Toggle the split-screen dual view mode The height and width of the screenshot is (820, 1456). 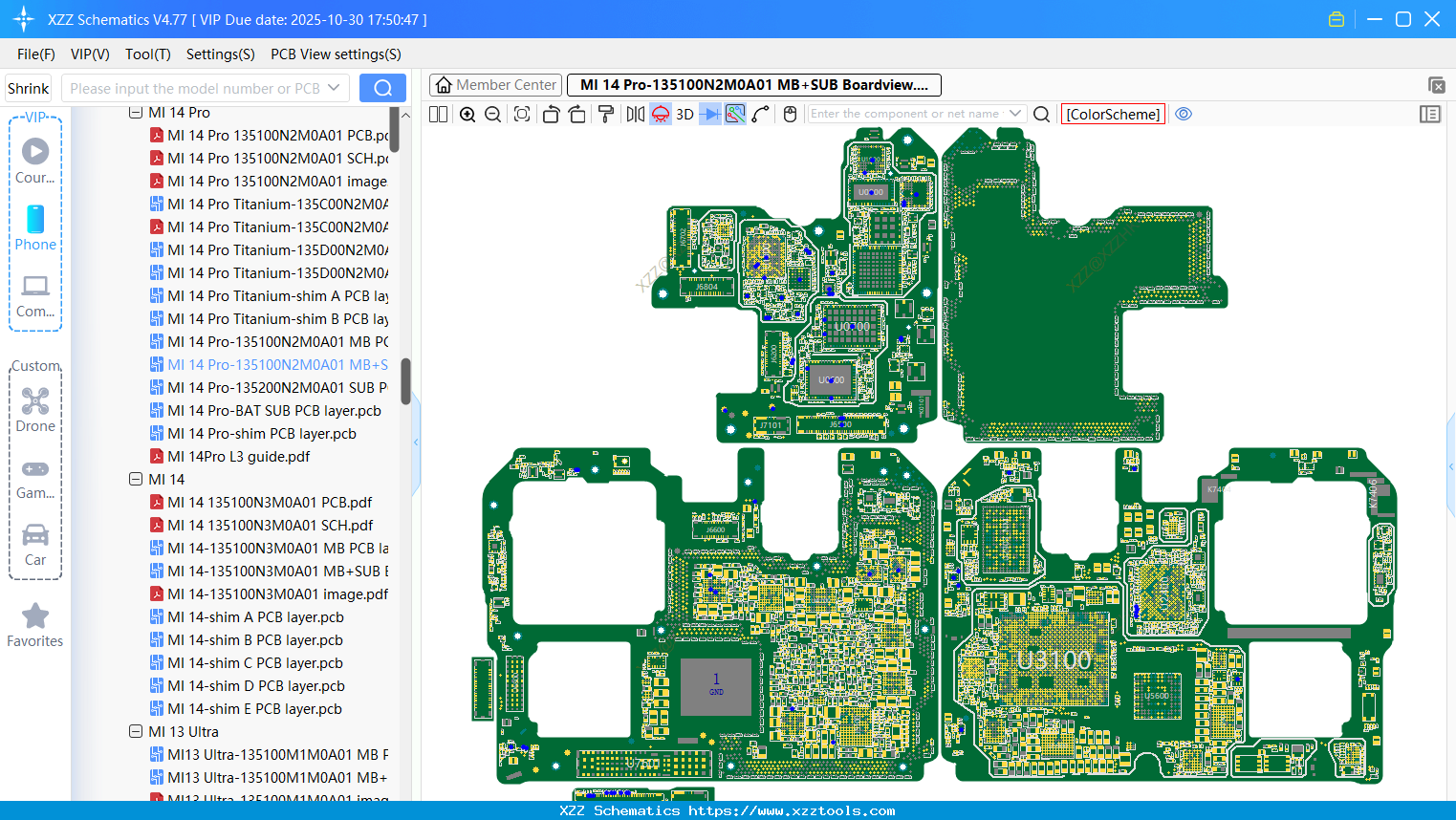tap(437, 114)
